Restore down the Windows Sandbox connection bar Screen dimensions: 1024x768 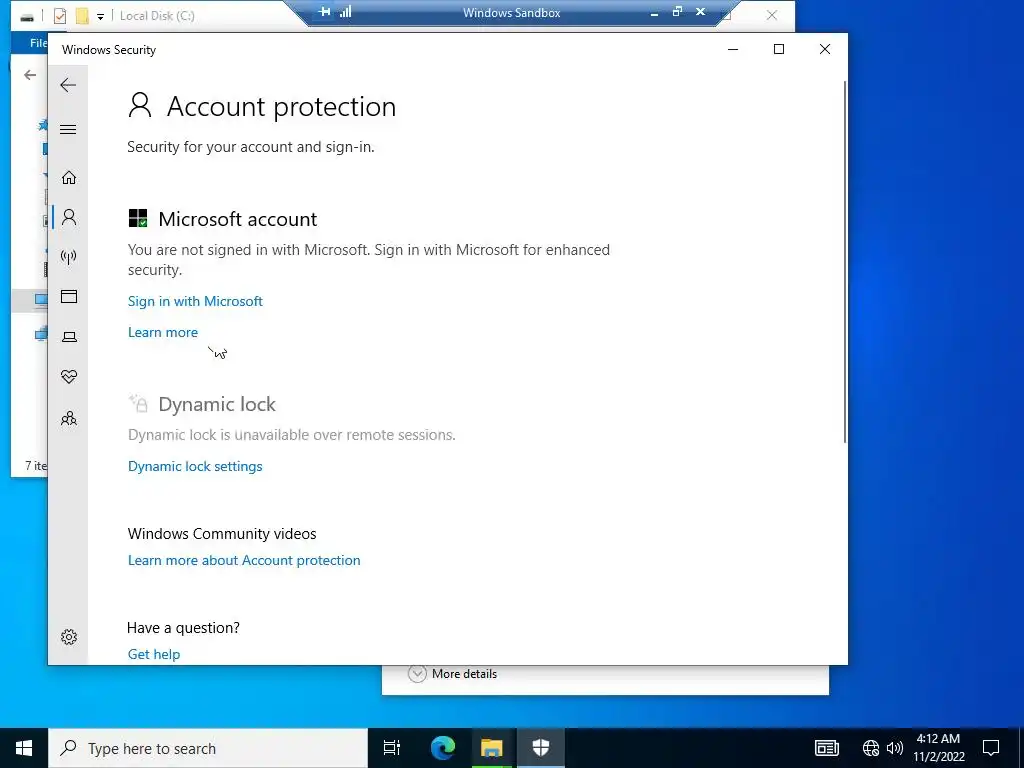tap(677, 12)
